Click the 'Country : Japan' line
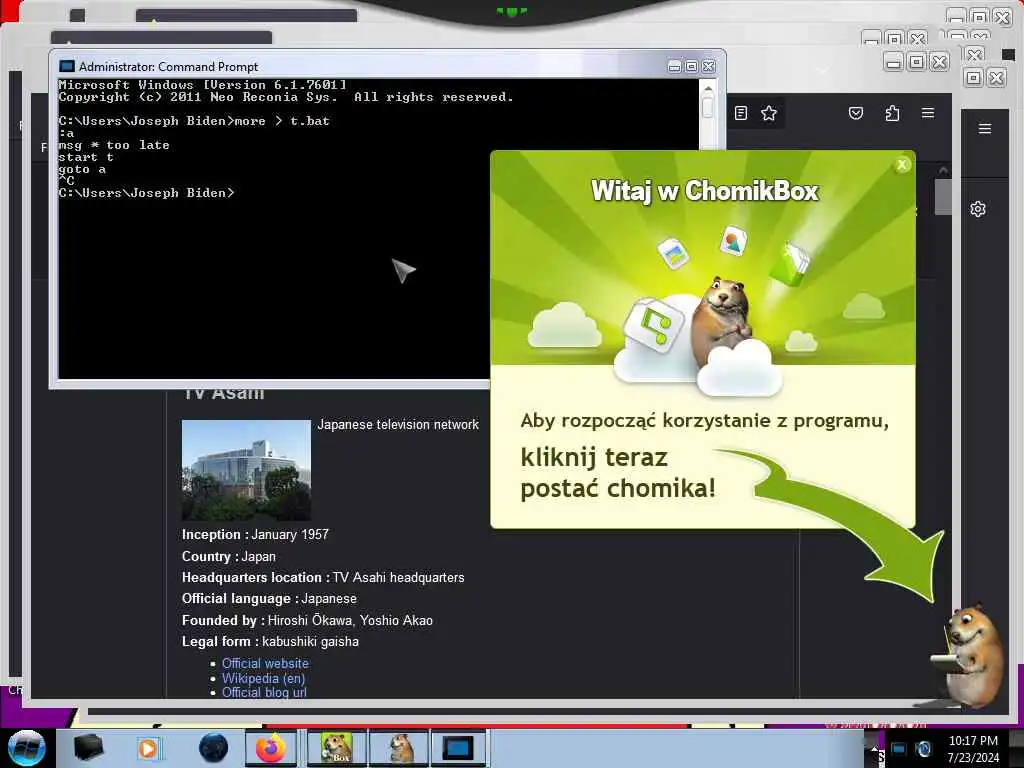This screenshot has height=768, width=1024. [229, 556]
